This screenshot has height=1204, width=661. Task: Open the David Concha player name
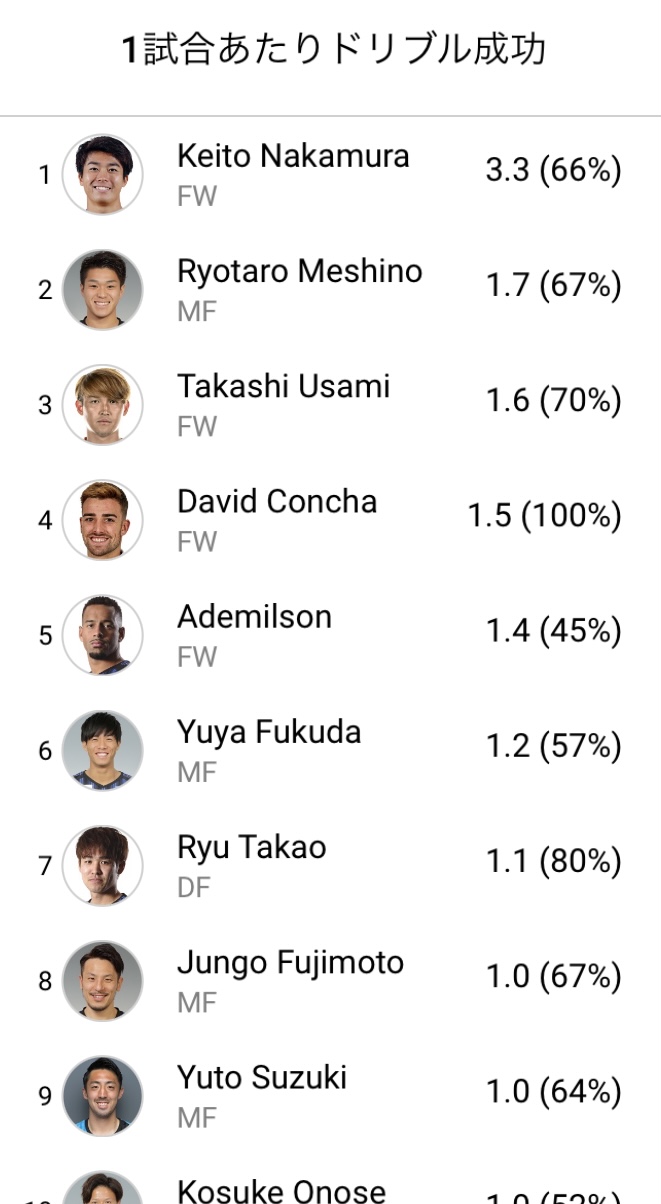(277, 501)
